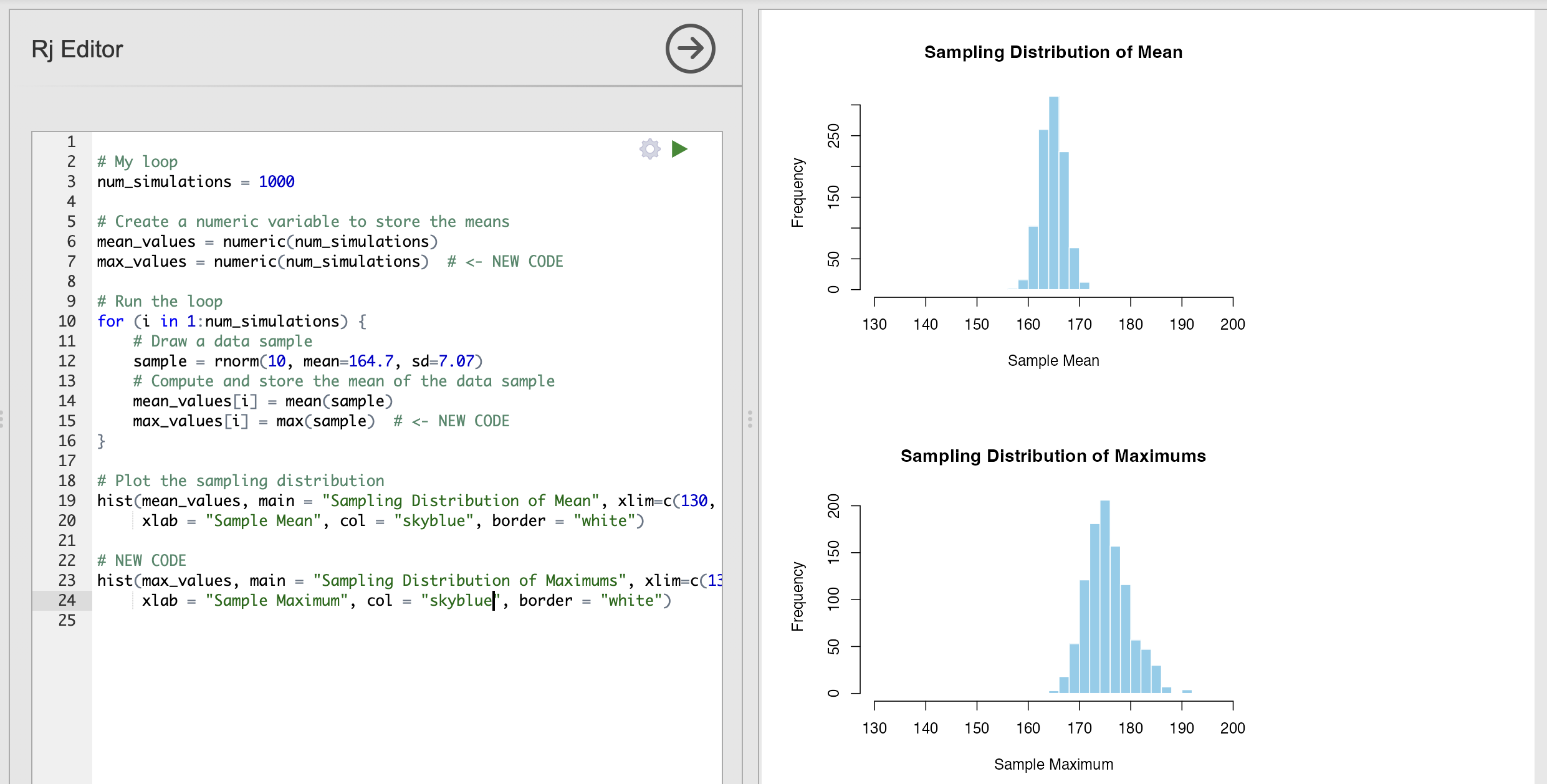Click the Rj Editor title text
1547x784 pixels.
point(77,49)
